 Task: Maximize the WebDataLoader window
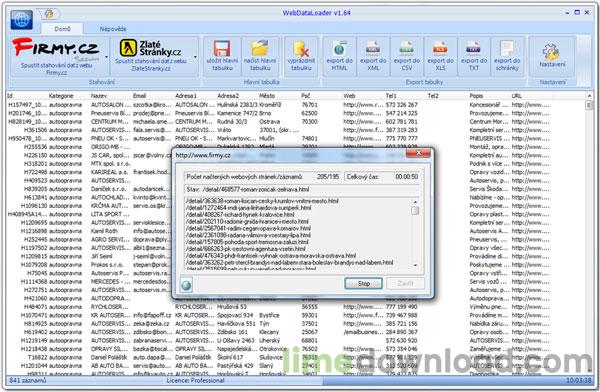click(577, 13)
